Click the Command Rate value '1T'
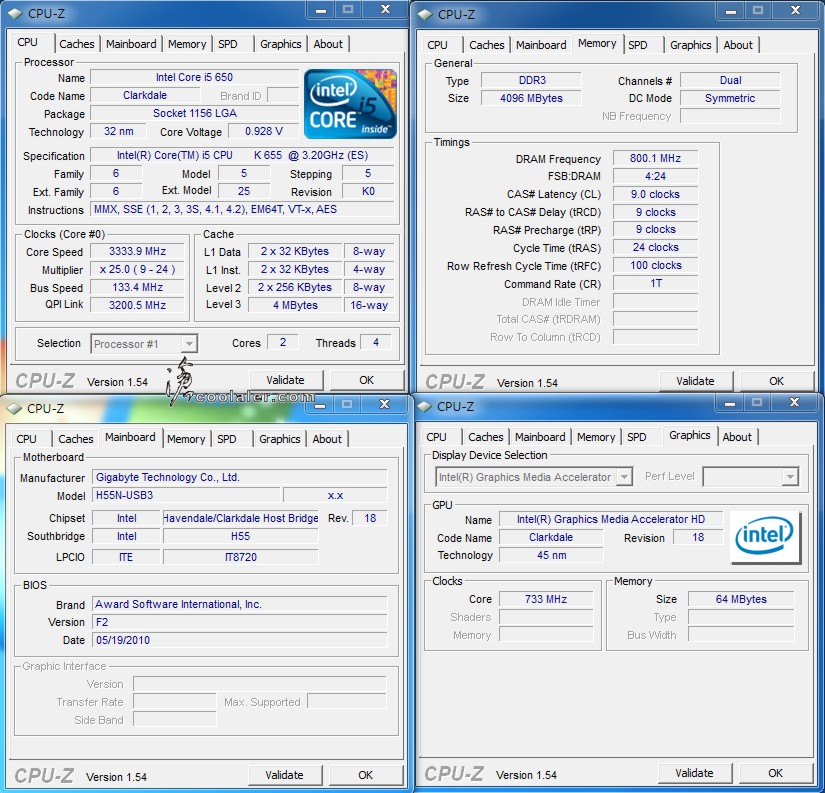Image resolution: width=825 pixels, height=793 pixels. [656, 284]
